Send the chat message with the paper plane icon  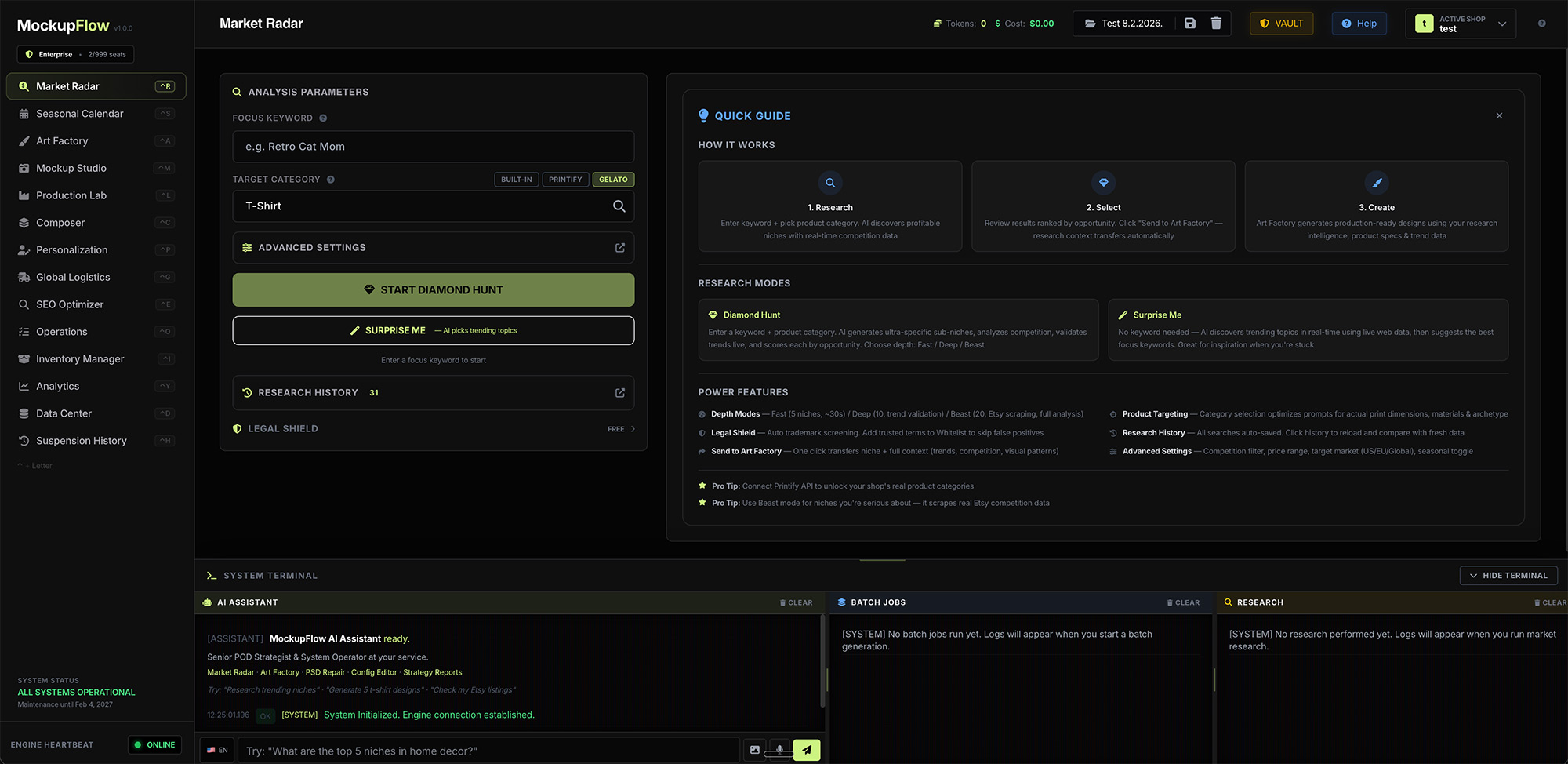point(806,750)
